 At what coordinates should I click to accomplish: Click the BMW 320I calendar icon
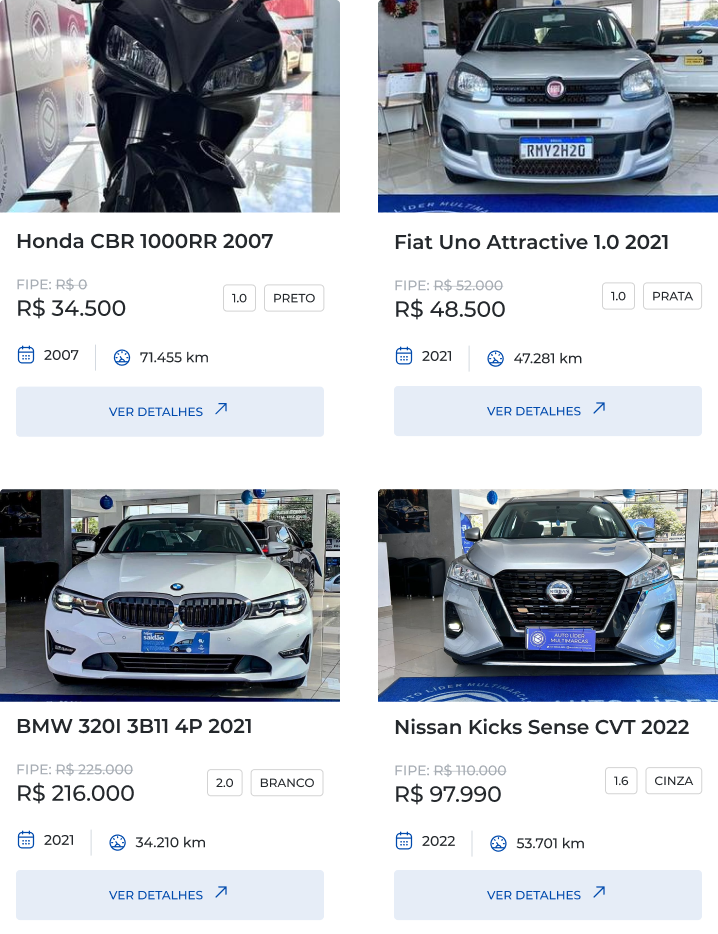click(x=26, y=840)
